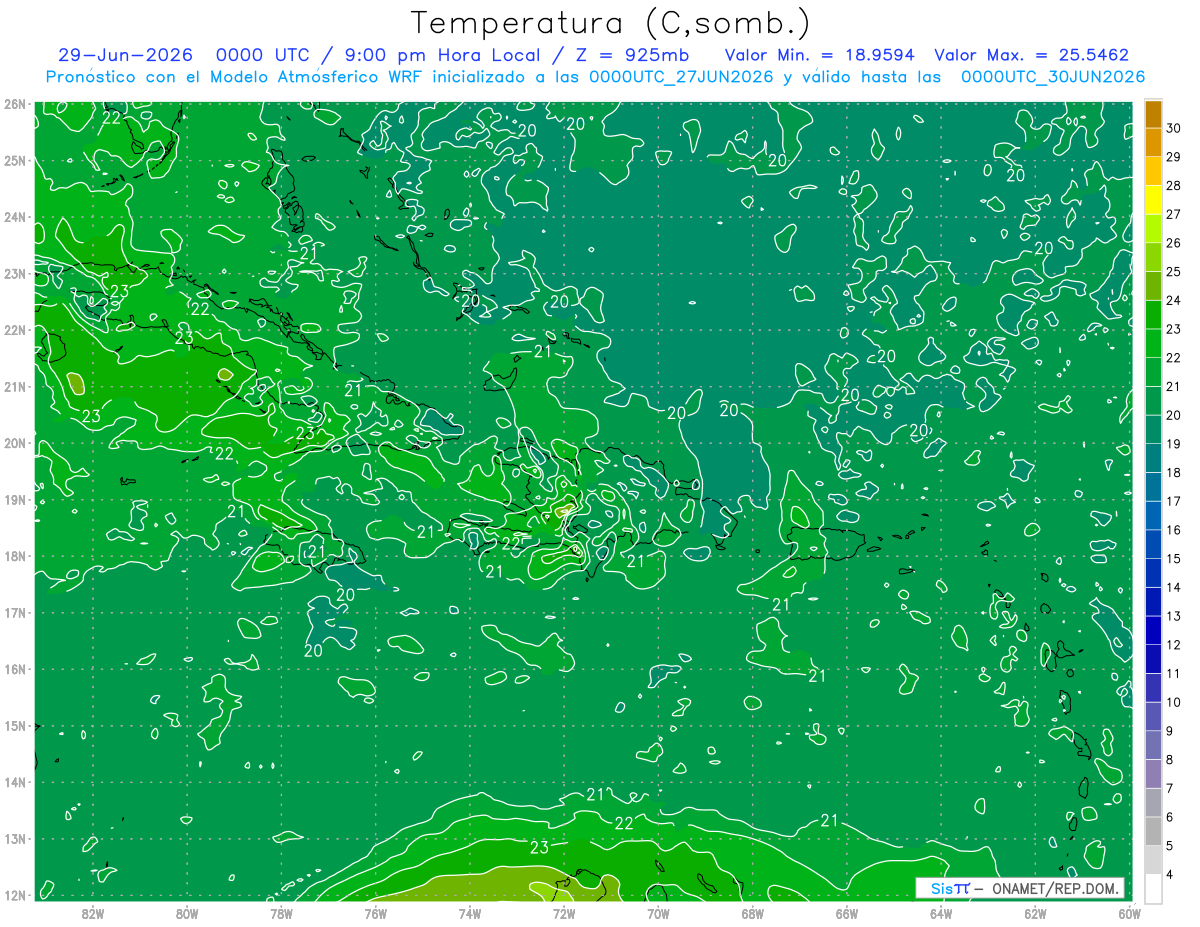Click the '17N' latitude axis label

pos(15,613)
